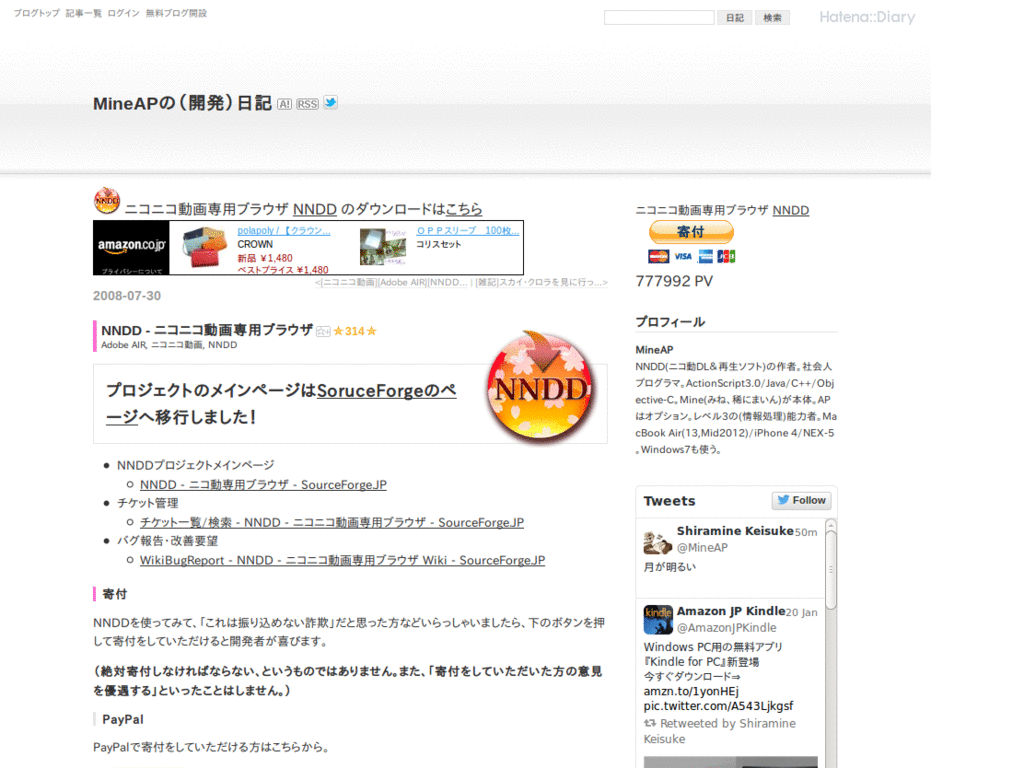Click the JCB card icon
This screenshot has height=768, width=1024.
click(726, 257)
